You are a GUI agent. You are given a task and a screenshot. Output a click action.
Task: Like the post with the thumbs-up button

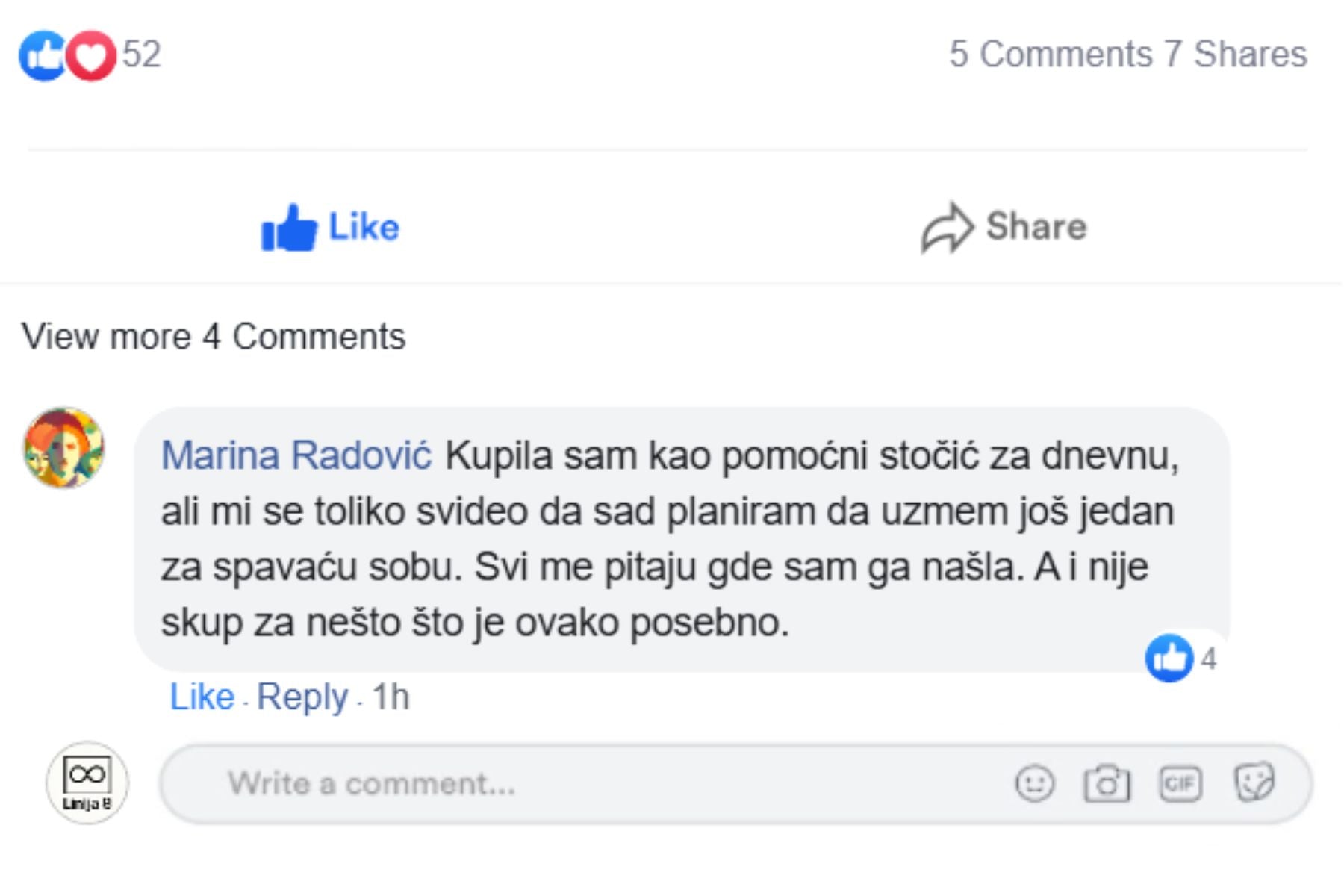click(330, 227)
